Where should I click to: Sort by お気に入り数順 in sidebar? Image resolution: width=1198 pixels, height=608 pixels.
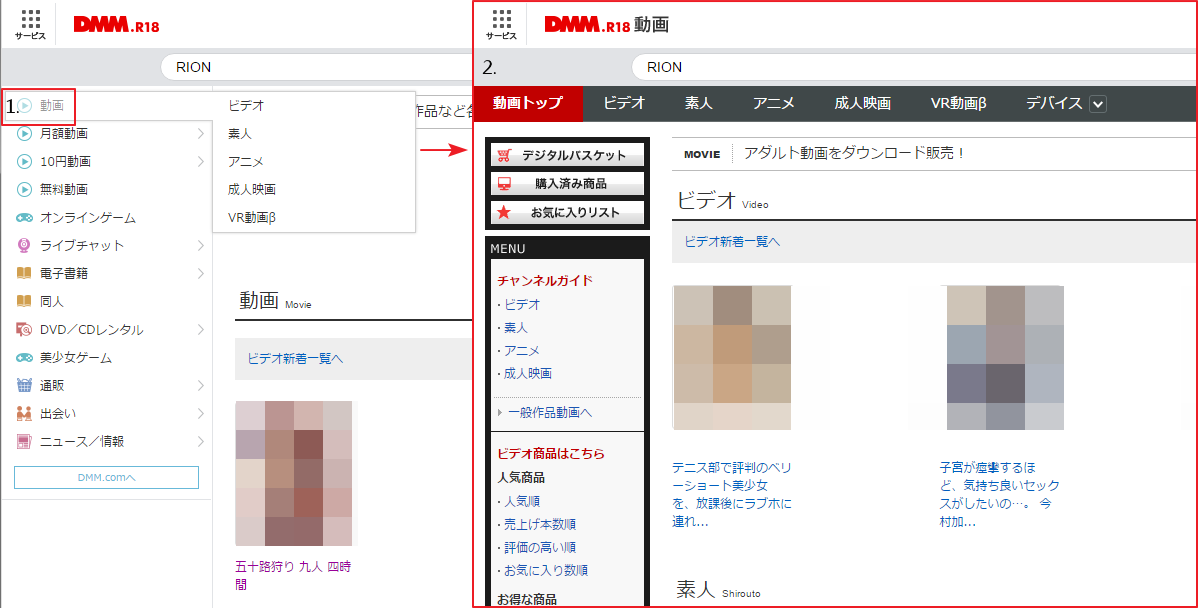click(x=546, y=571)
